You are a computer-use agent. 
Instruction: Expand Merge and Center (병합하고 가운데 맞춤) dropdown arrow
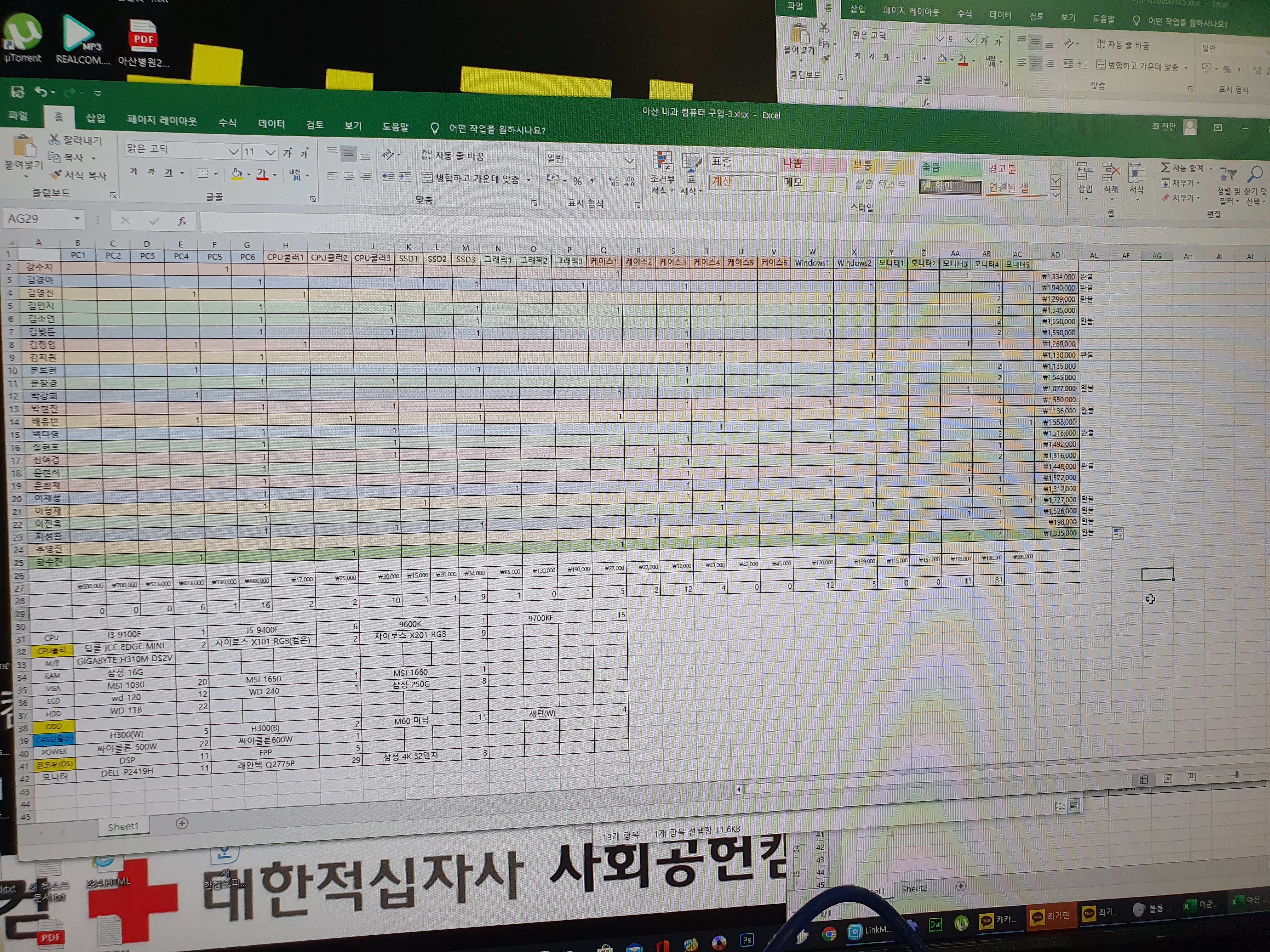point(528,180)
